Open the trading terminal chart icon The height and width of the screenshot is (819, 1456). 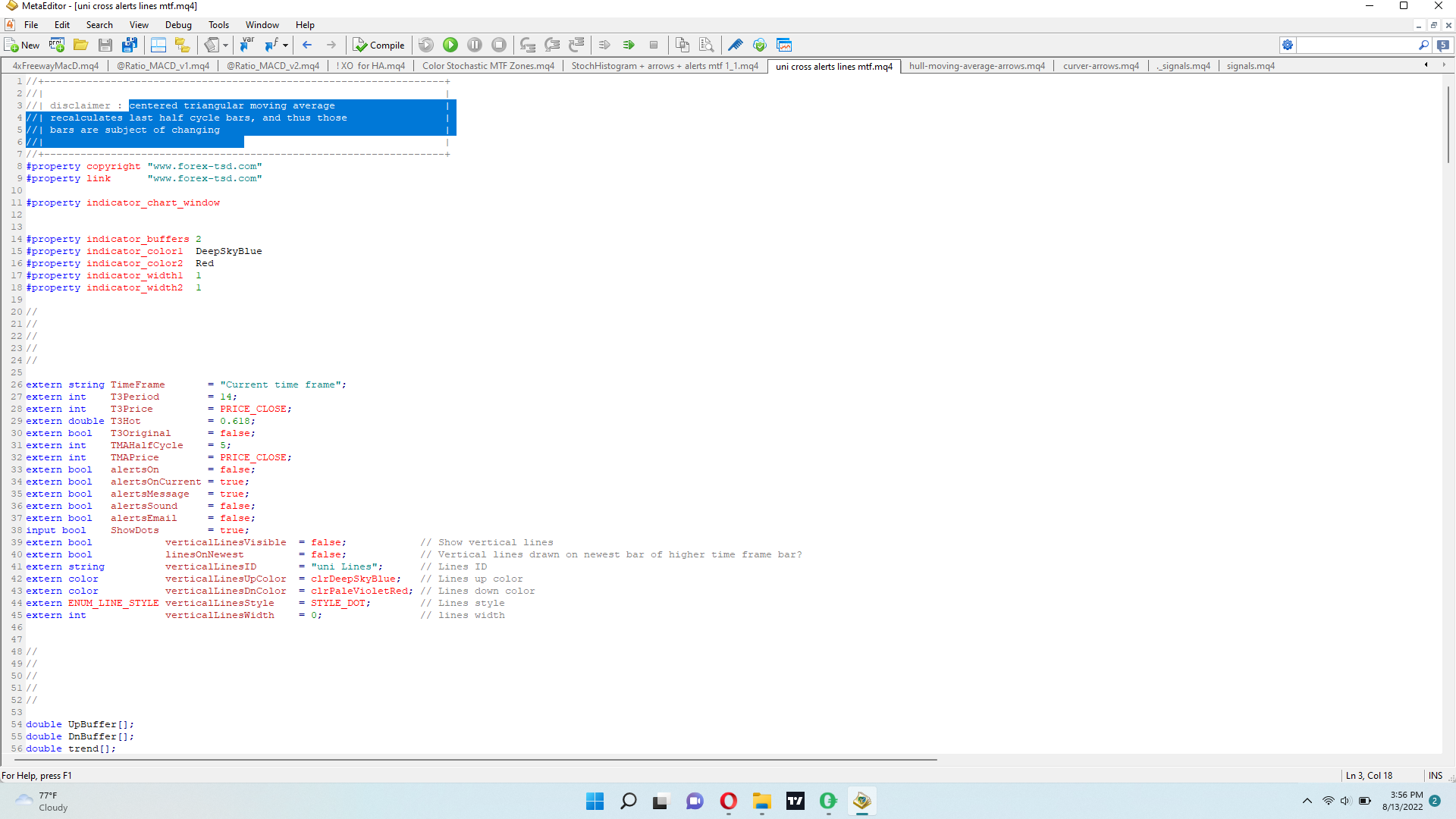coord(784,45)
